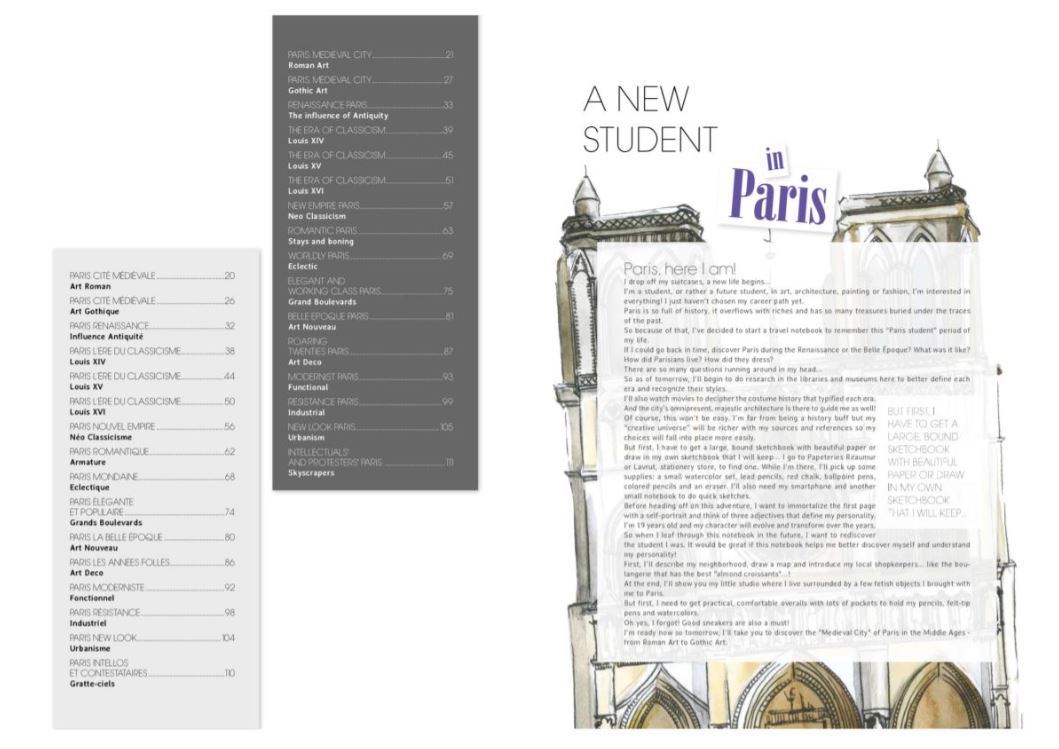Select the "Gratte-ciels" subtitle
The height and width of the screenshot is (749, 1059).
(x=92, y=684)
